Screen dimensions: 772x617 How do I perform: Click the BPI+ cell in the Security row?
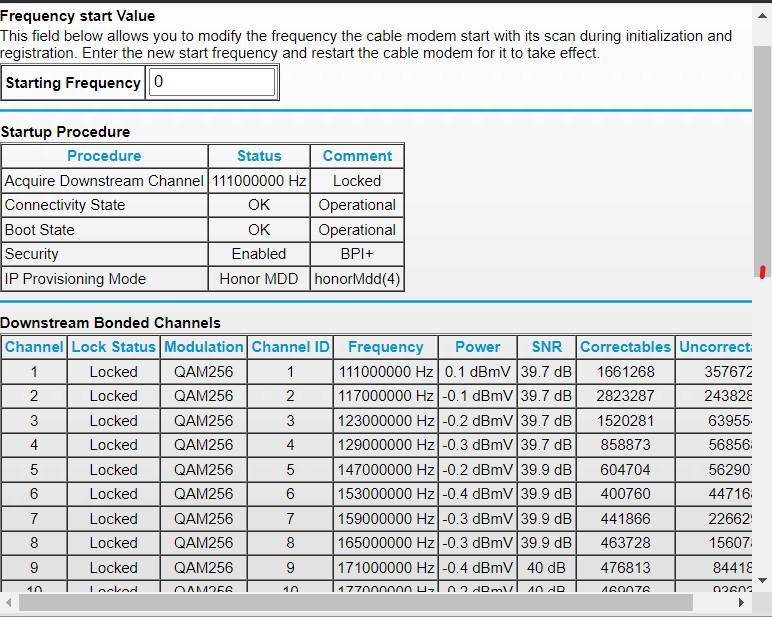coord(357,254)
